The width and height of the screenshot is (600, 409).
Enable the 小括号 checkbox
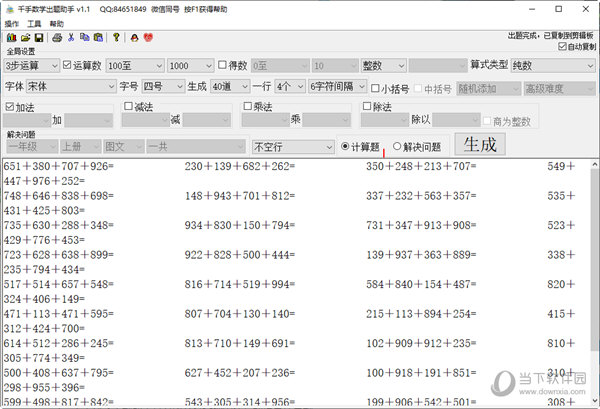click(x=375, y=89)
